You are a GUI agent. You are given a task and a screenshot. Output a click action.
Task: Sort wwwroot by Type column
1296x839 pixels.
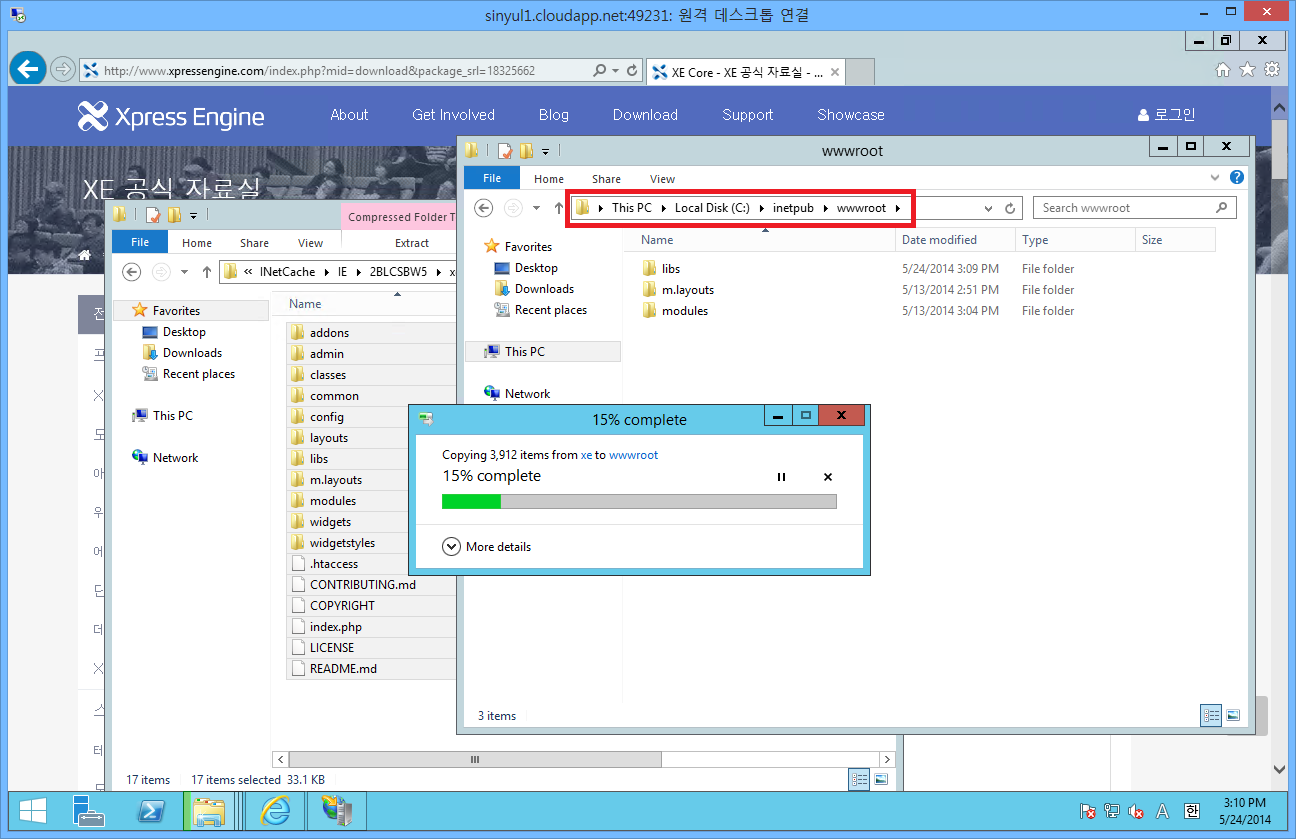[1075, 240]
